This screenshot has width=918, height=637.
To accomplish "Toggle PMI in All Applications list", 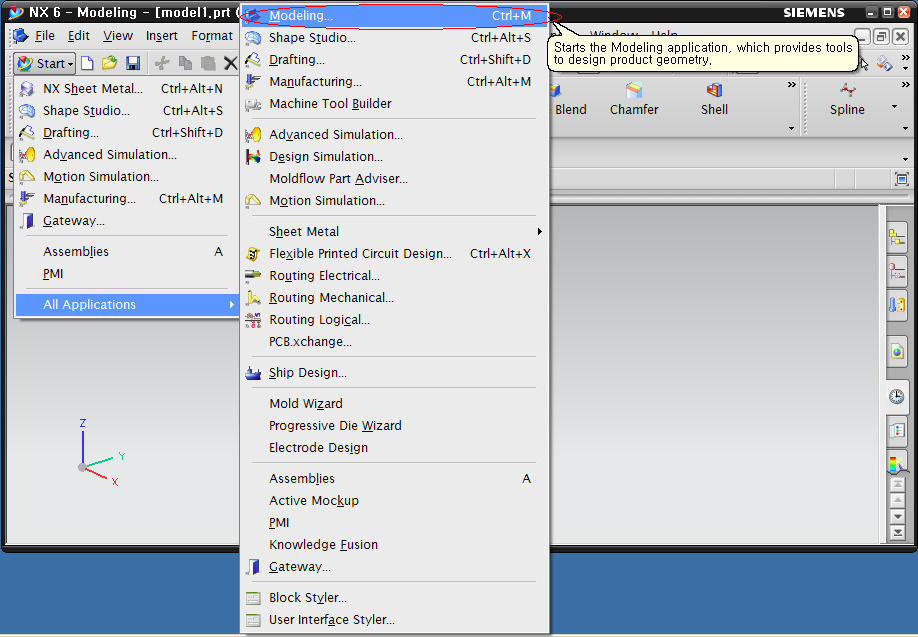I will pos(396,523).
